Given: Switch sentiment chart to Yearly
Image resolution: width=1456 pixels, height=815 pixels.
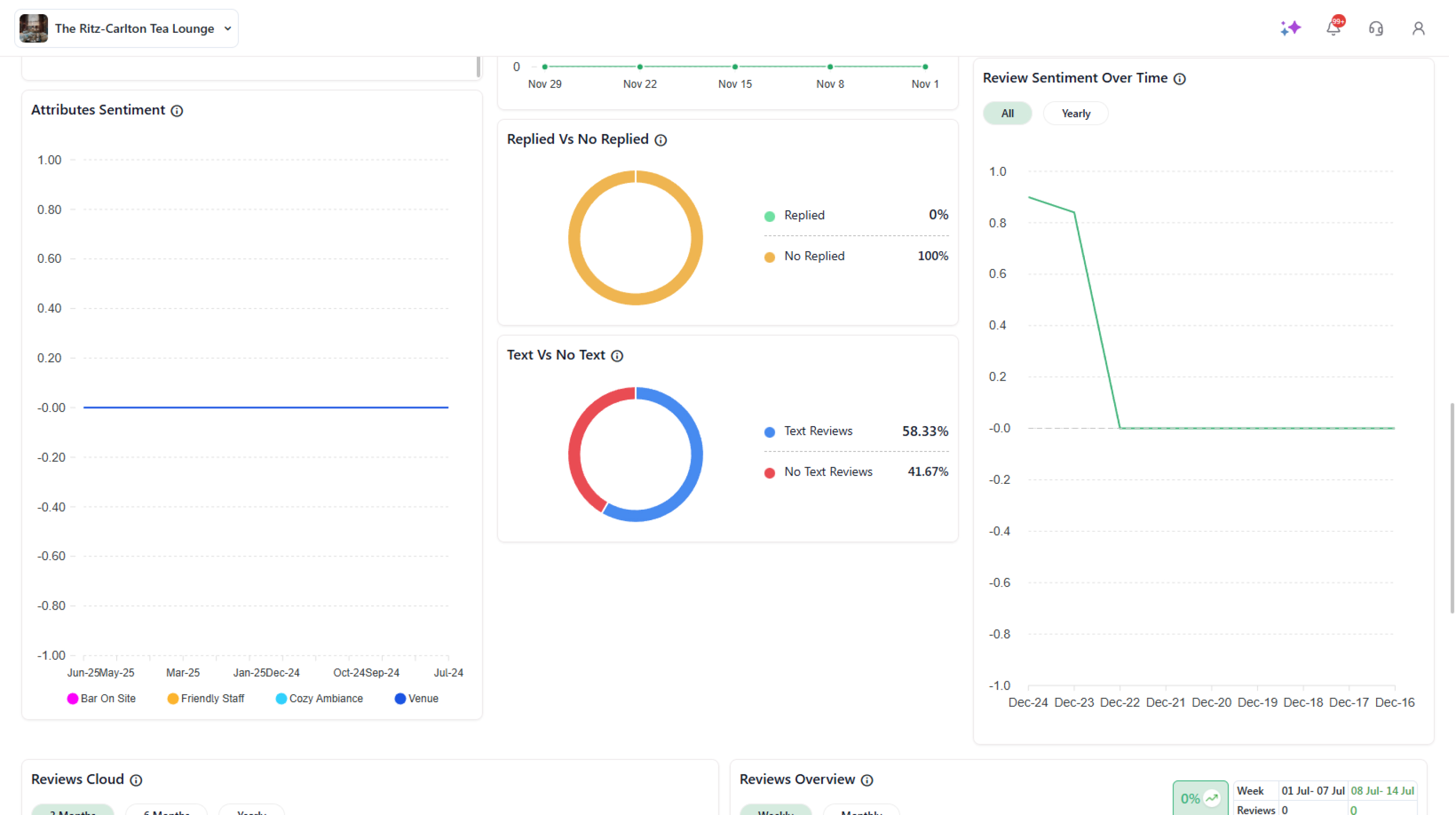Looking at the screenshot, I should [1076, 114].
